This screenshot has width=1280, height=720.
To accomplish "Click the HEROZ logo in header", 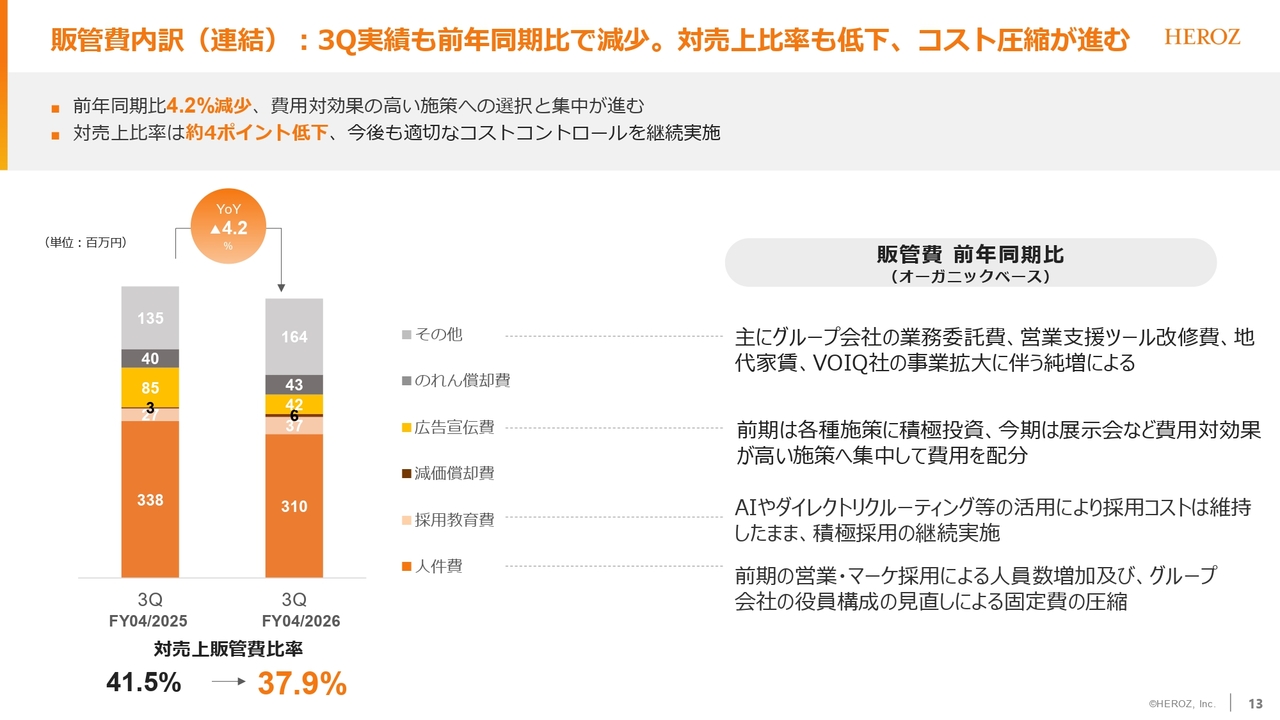I will pyautogui.click(x=1202, y=37).
